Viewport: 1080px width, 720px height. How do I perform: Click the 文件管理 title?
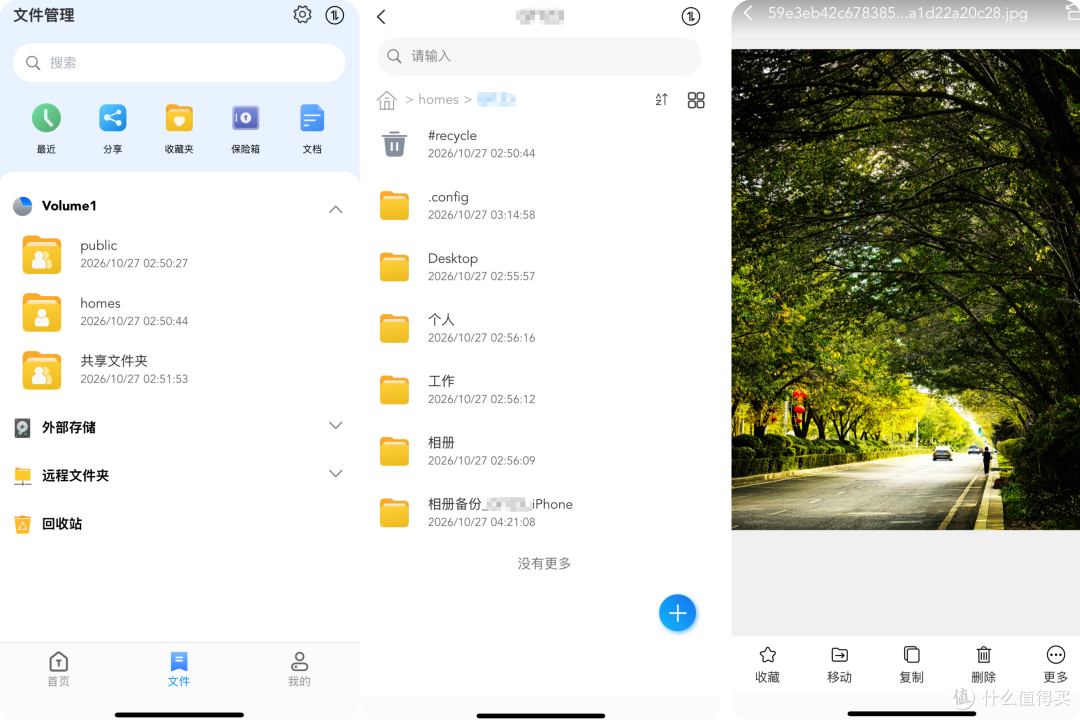(x=44, y=15)
